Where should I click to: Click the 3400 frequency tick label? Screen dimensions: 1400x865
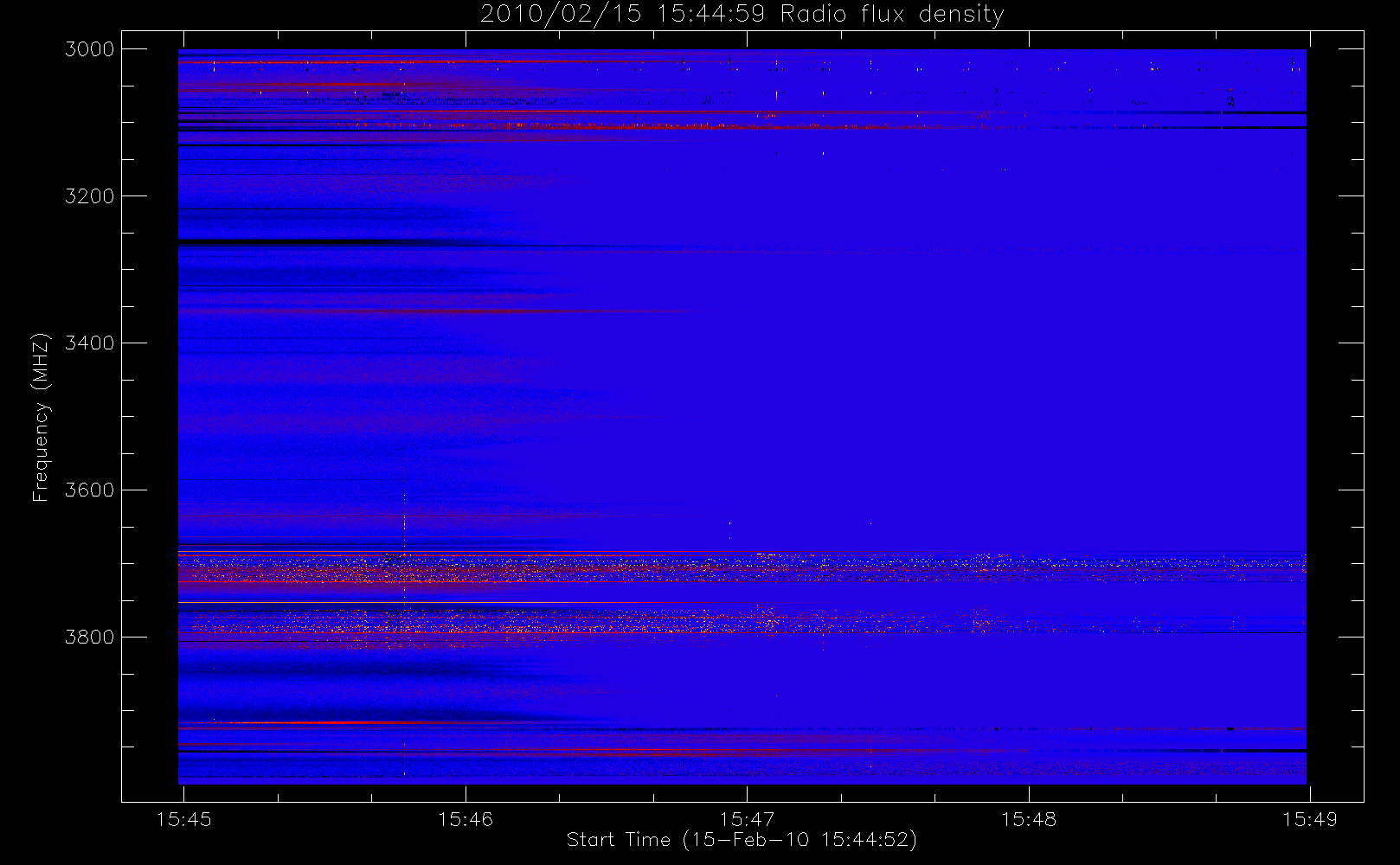90,343
